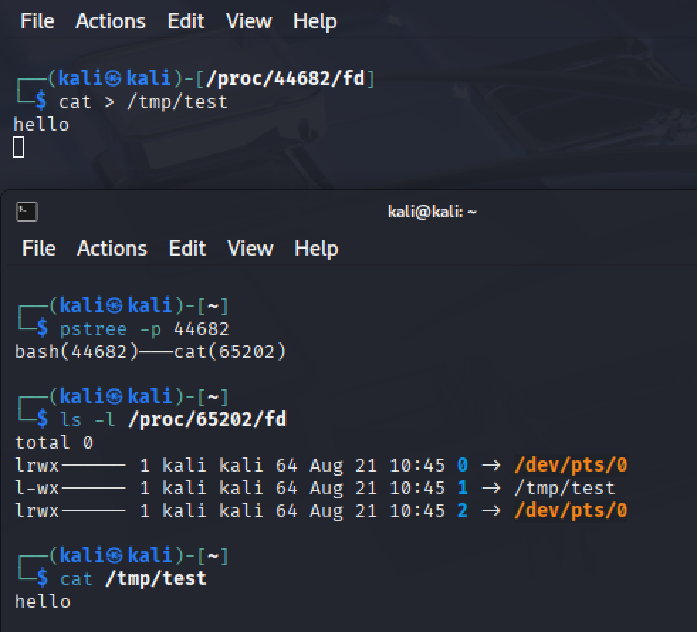Click the 'pstree -p 44682' command

(145, 330)
